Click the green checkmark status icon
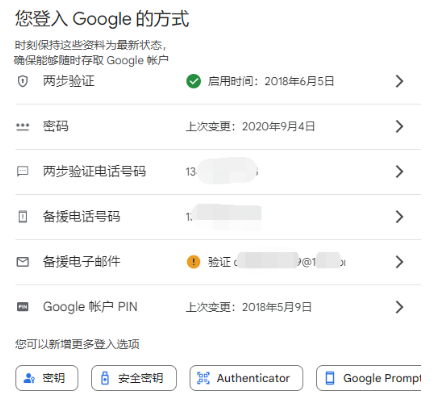 [193, 81]
